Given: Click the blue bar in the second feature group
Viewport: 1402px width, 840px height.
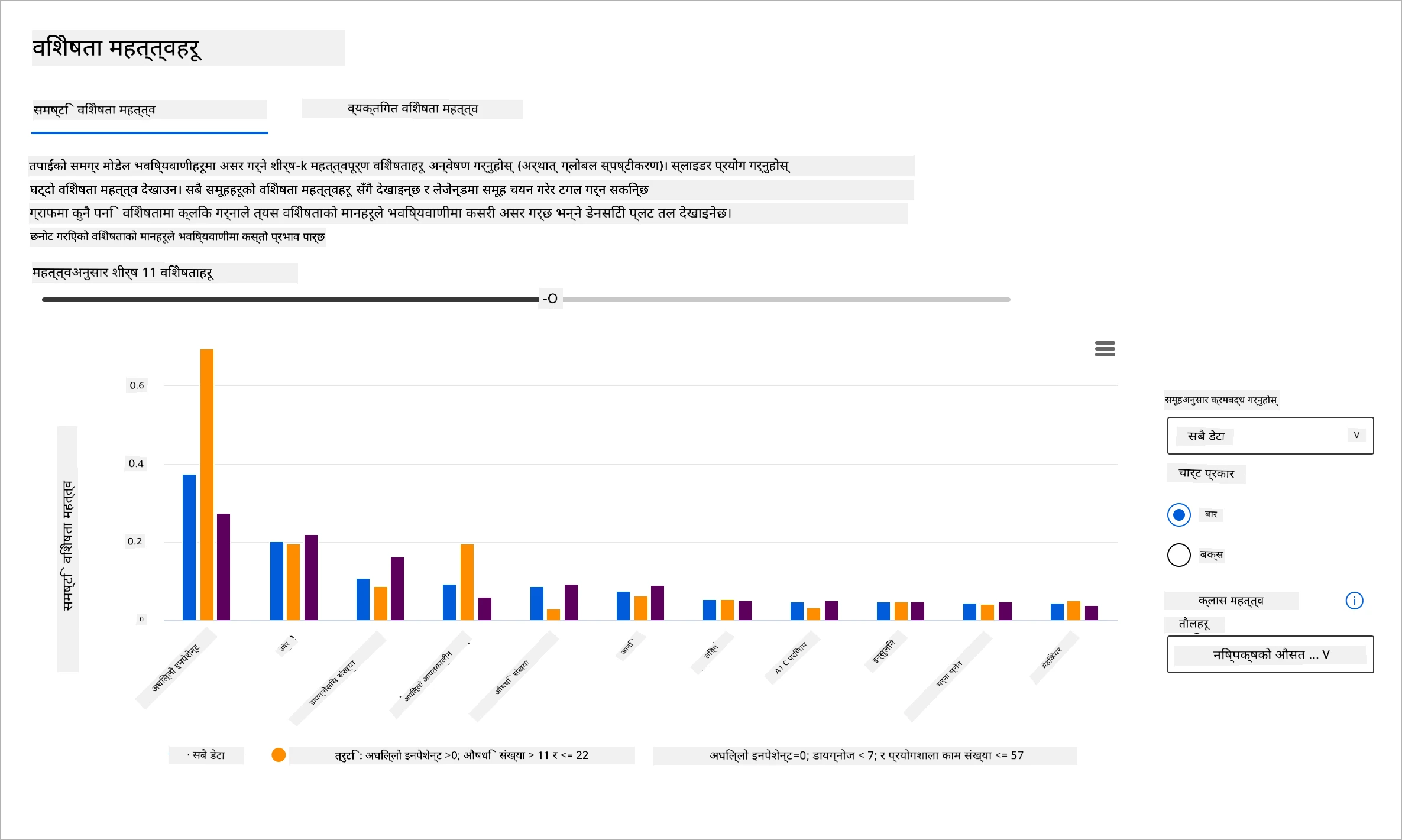Looking at the screenshot, I should (277, 580).
